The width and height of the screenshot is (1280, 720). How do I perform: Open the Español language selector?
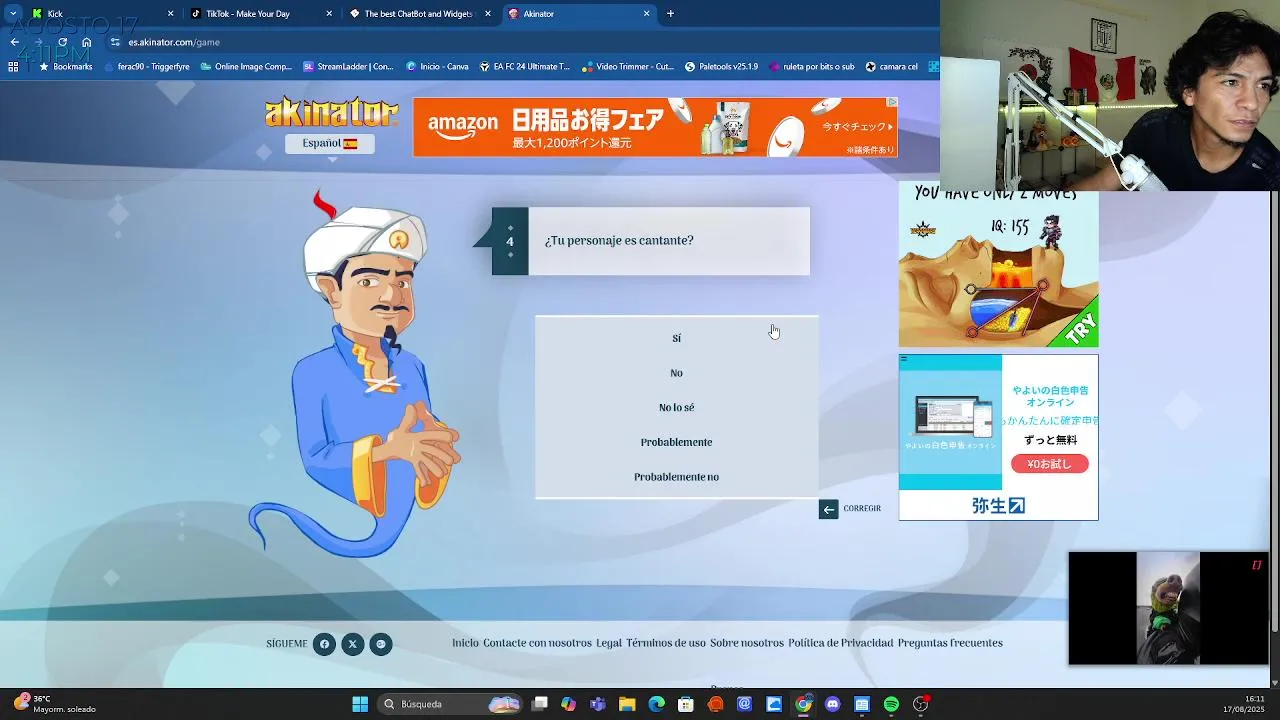coord(329,143)
